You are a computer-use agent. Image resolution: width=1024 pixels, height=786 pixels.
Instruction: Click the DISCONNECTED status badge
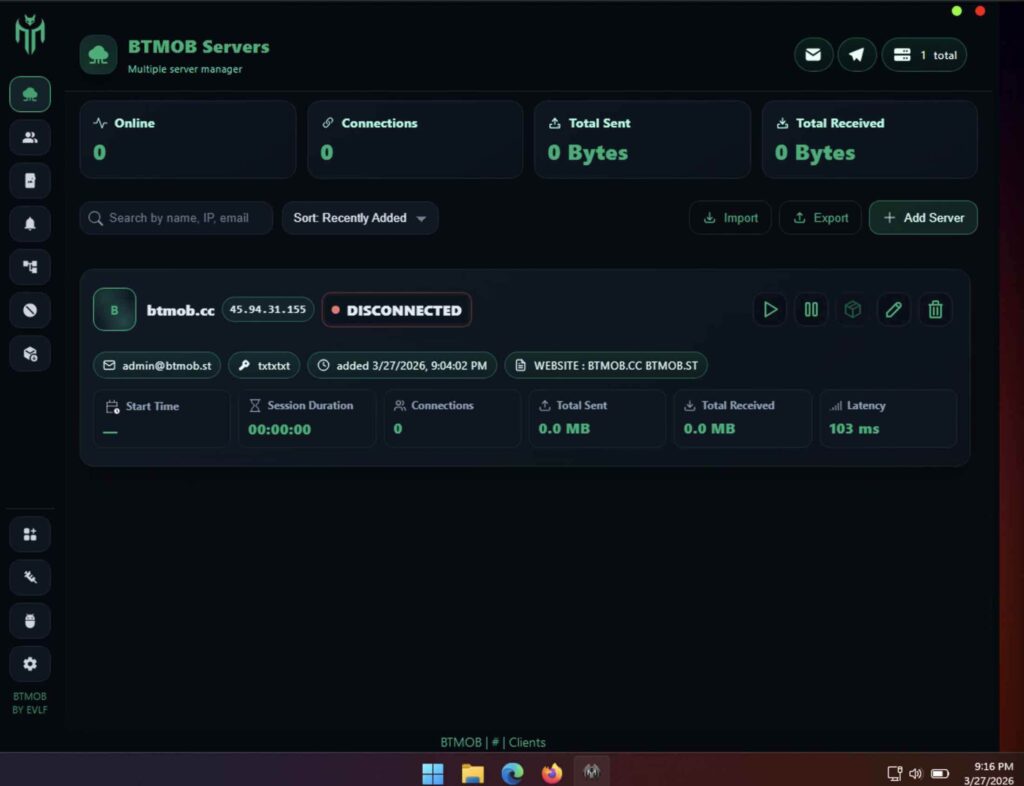coord(396,310)
